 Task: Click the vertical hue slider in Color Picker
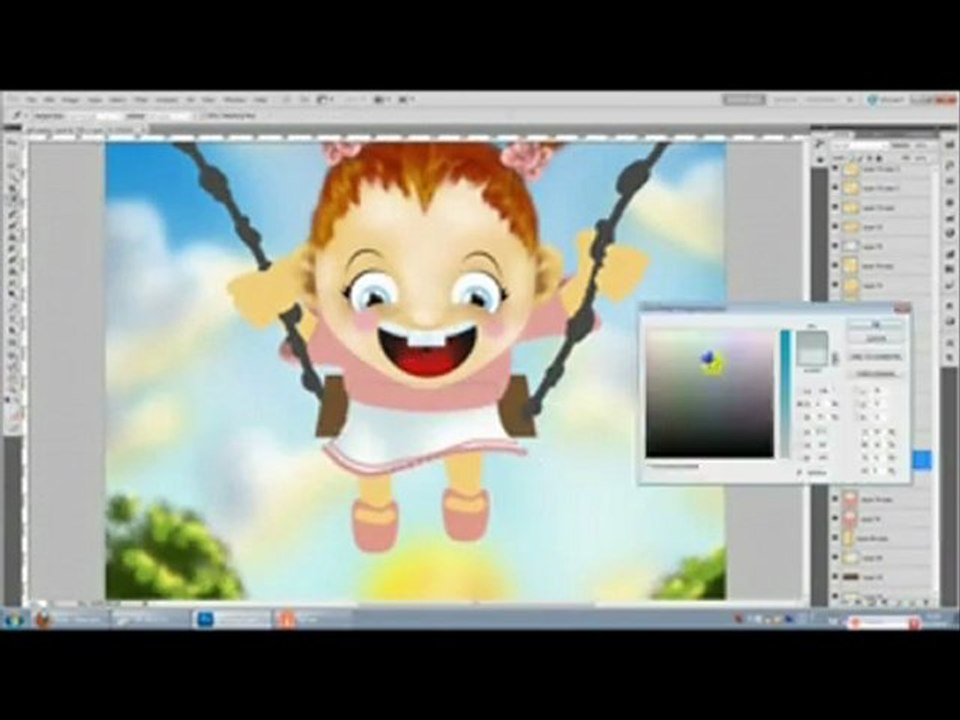coord(786,394)
